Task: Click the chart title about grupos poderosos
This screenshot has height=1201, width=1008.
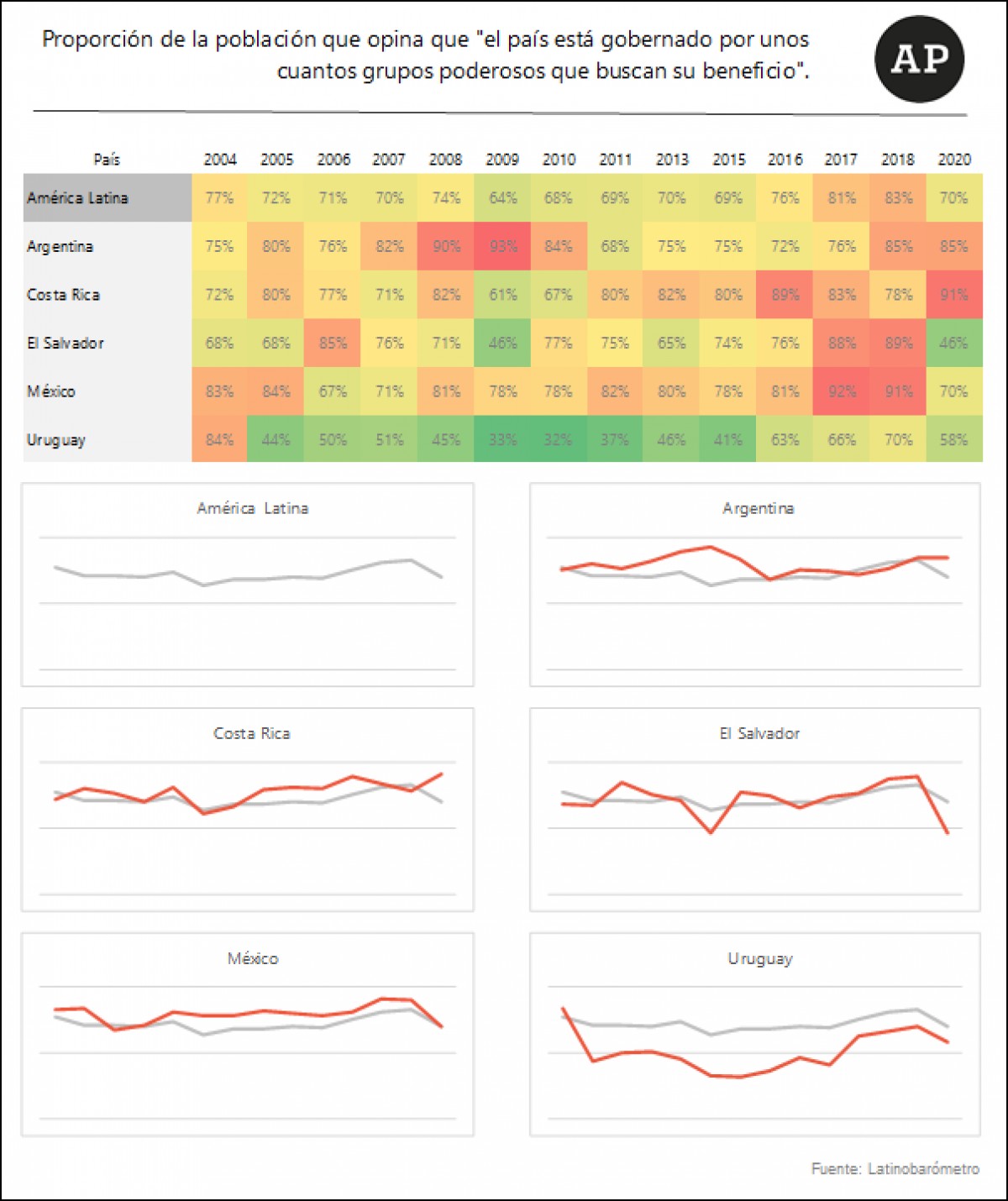Action: pos(426,55)
